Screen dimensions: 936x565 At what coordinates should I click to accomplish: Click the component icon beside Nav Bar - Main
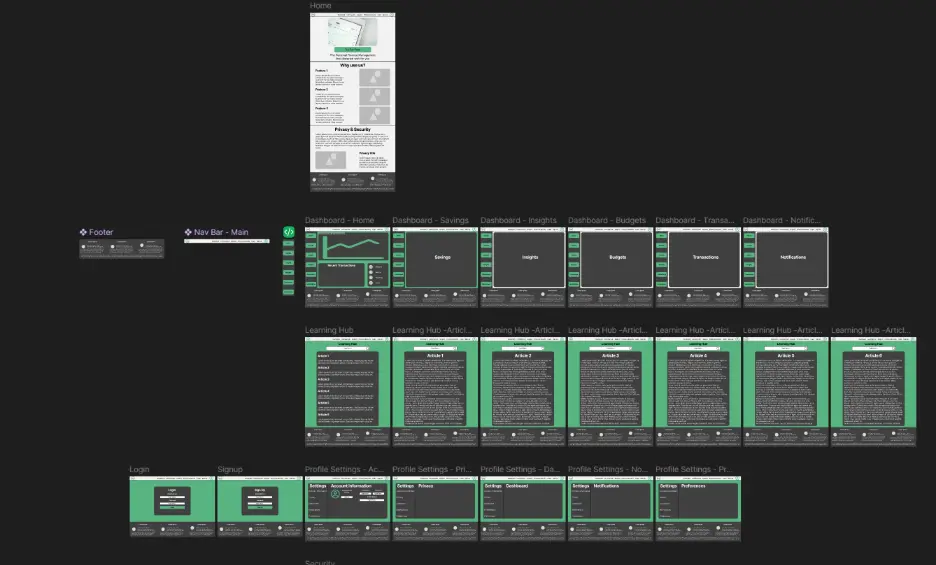coord(188,232)
